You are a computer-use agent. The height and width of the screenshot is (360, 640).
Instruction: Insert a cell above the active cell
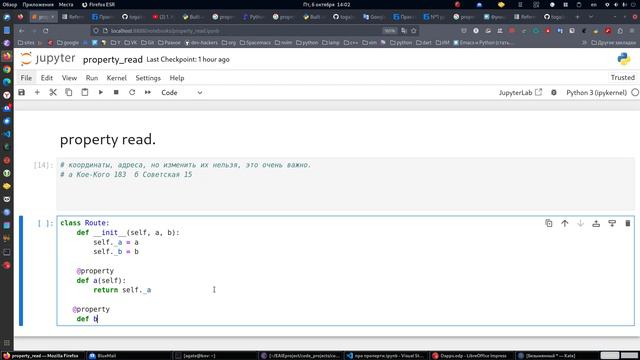click(x=596, y=223)
